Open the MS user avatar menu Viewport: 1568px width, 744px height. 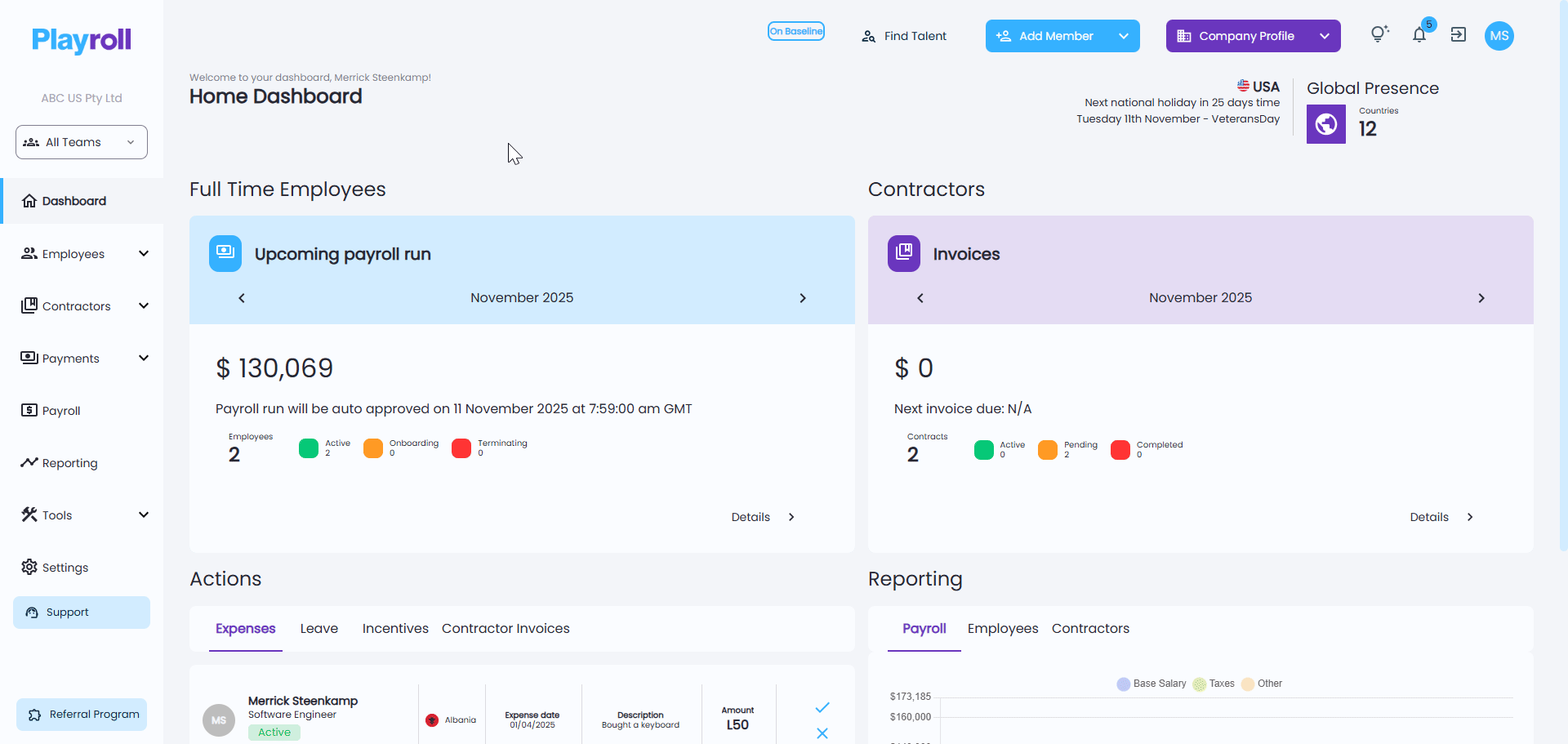coord(1499,36)
